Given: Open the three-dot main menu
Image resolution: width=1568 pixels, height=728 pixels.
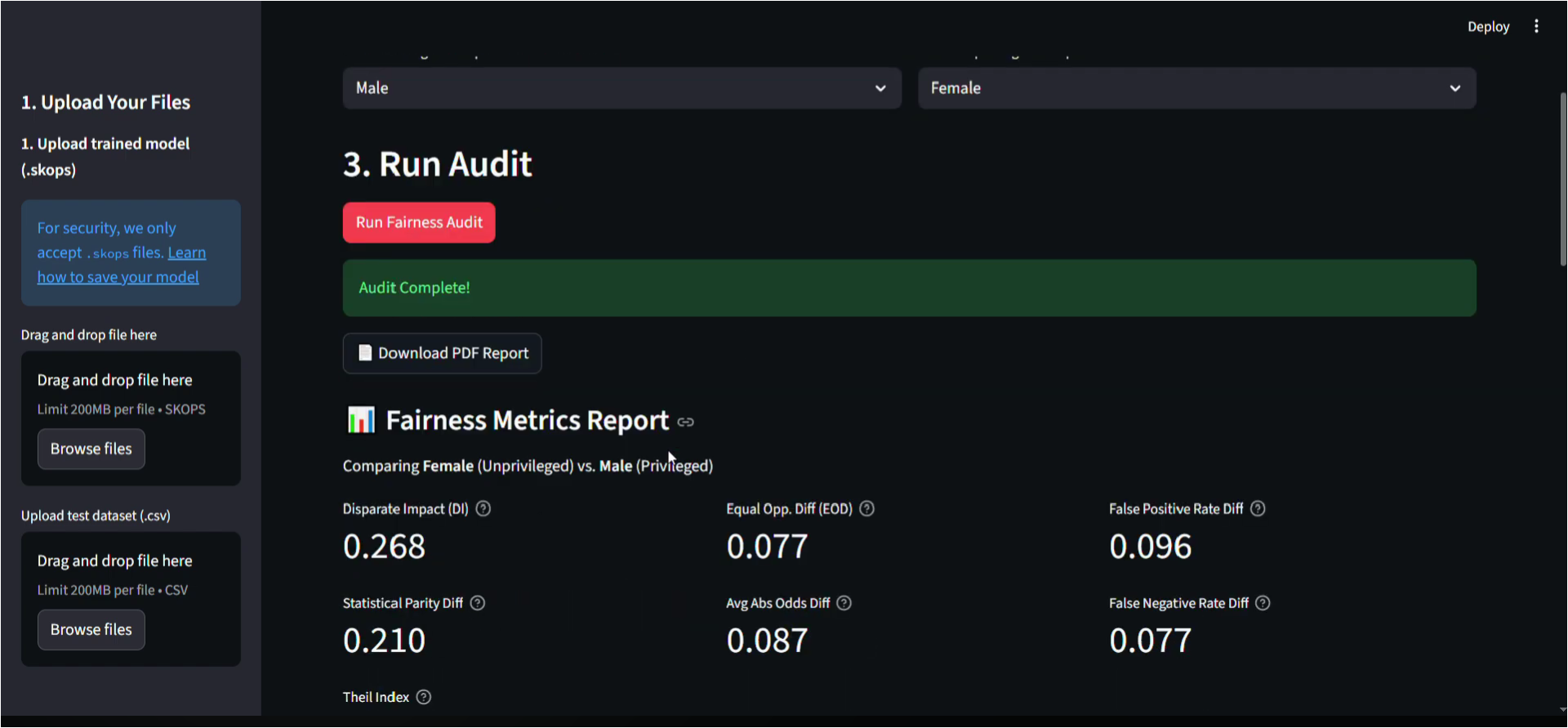Looking at the screenshot, I should pyautogui.click(x=1536, y=27).
